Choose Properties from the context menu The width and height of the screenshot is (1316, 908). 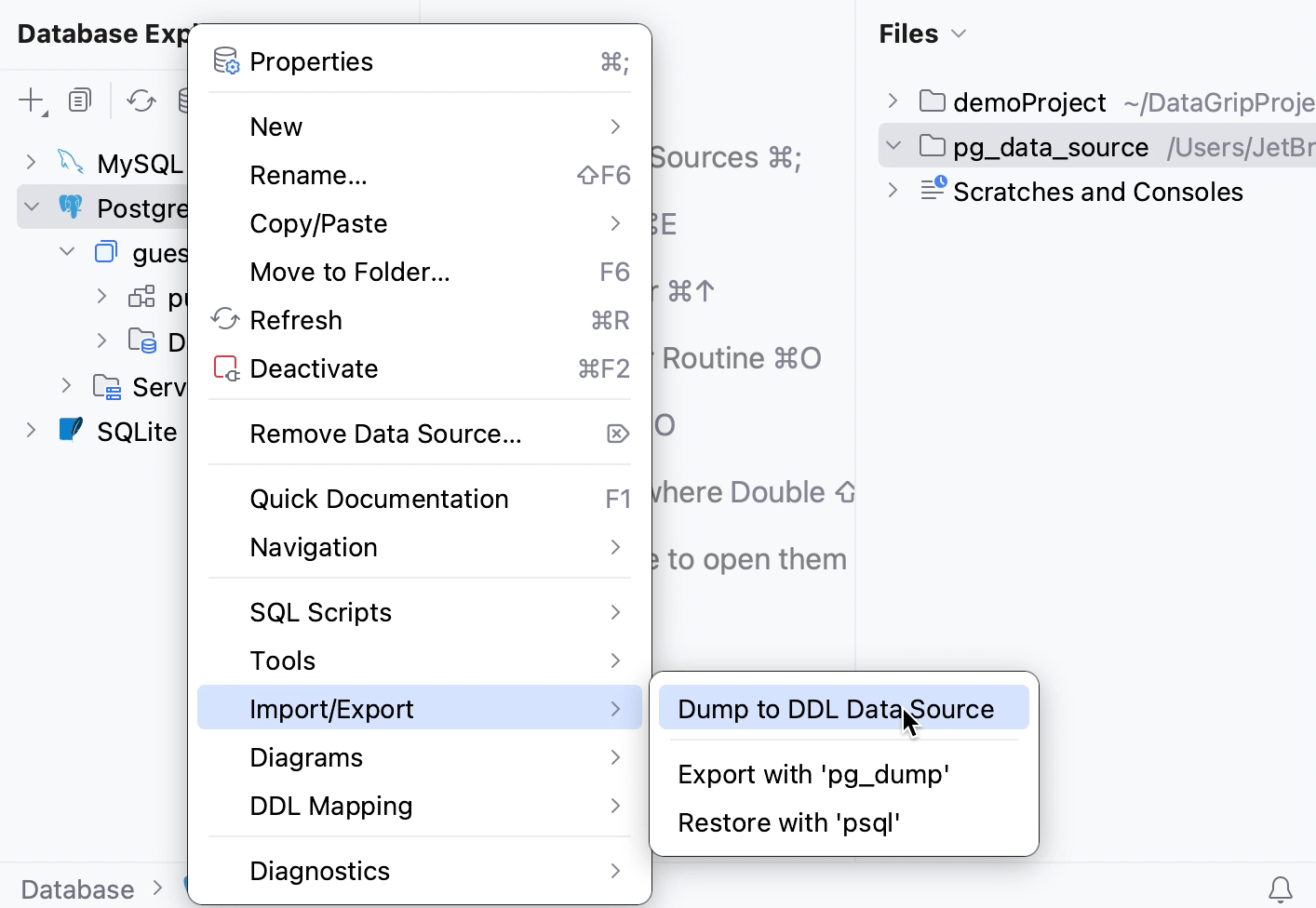(420, 61)
